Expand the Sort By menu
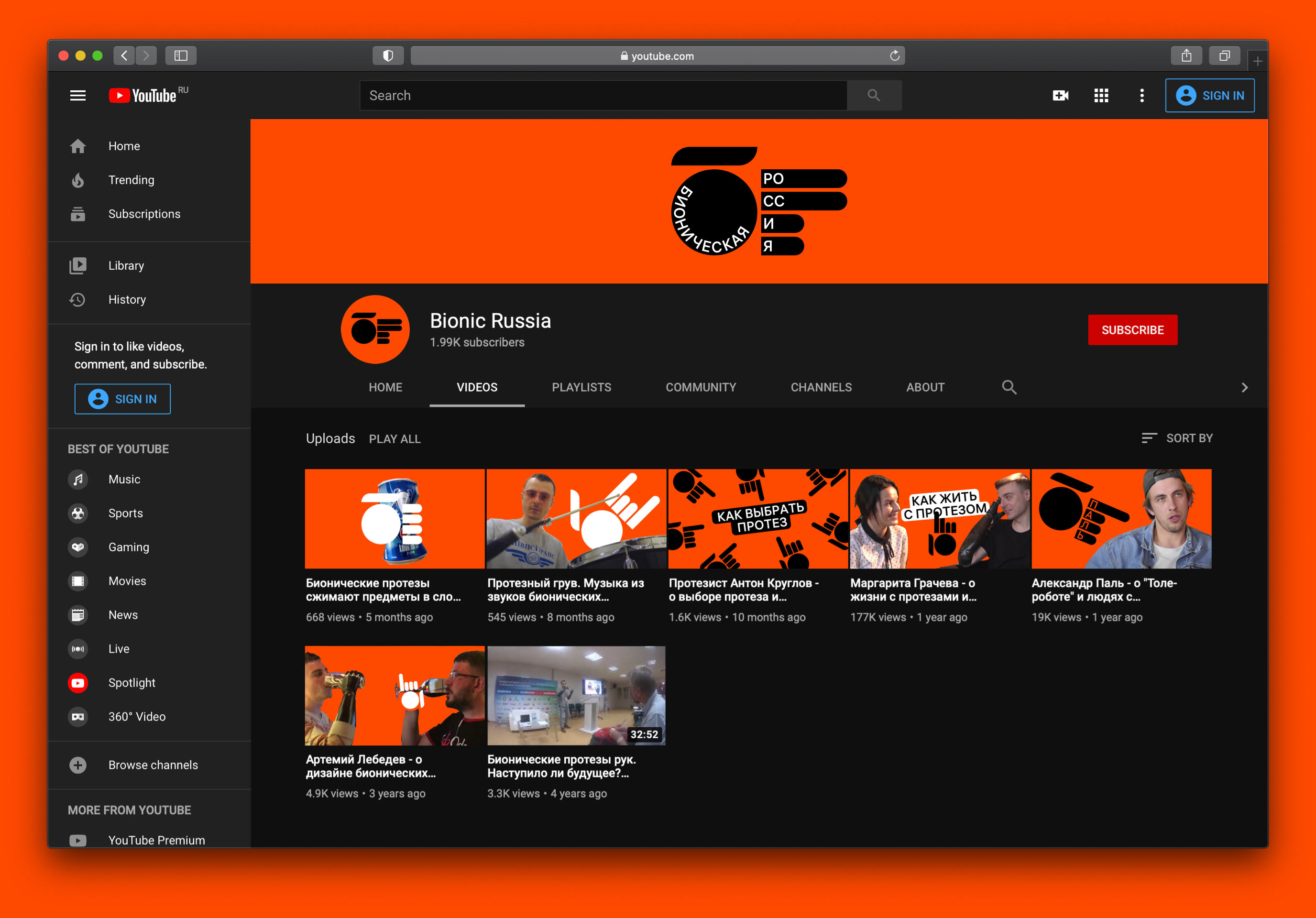Screen dimensions: 1316x918 tap(1177, 438)
